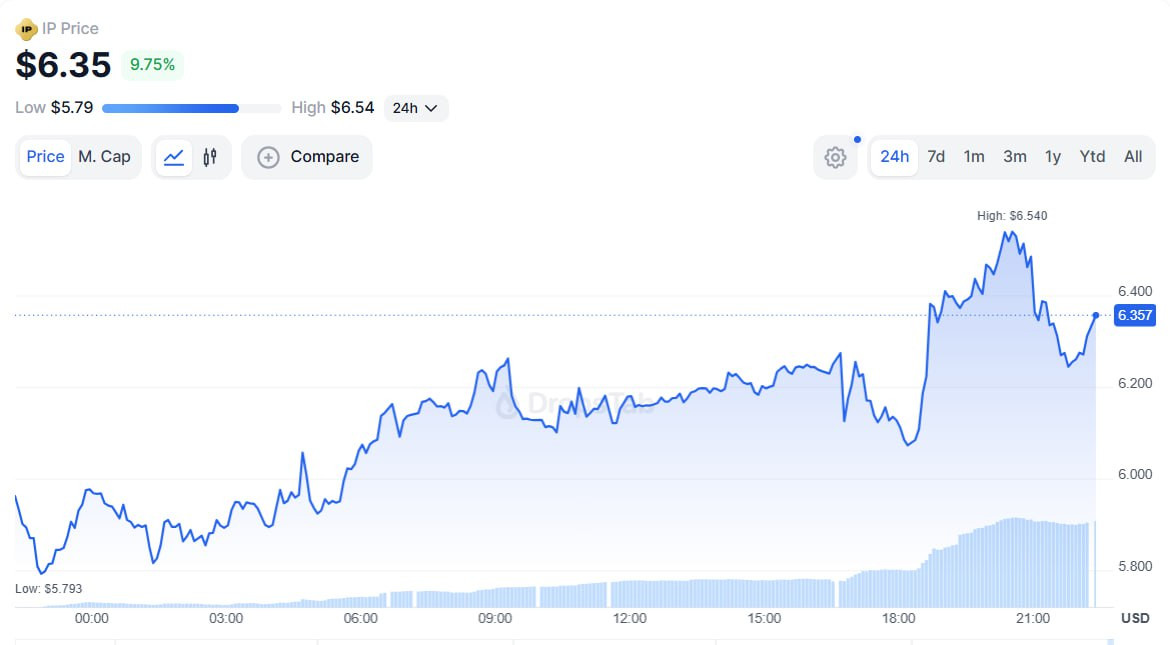This screenshot has width=1170, height=645.
Task: Select the 1y timeframe tab
Action: (1053, 157)
